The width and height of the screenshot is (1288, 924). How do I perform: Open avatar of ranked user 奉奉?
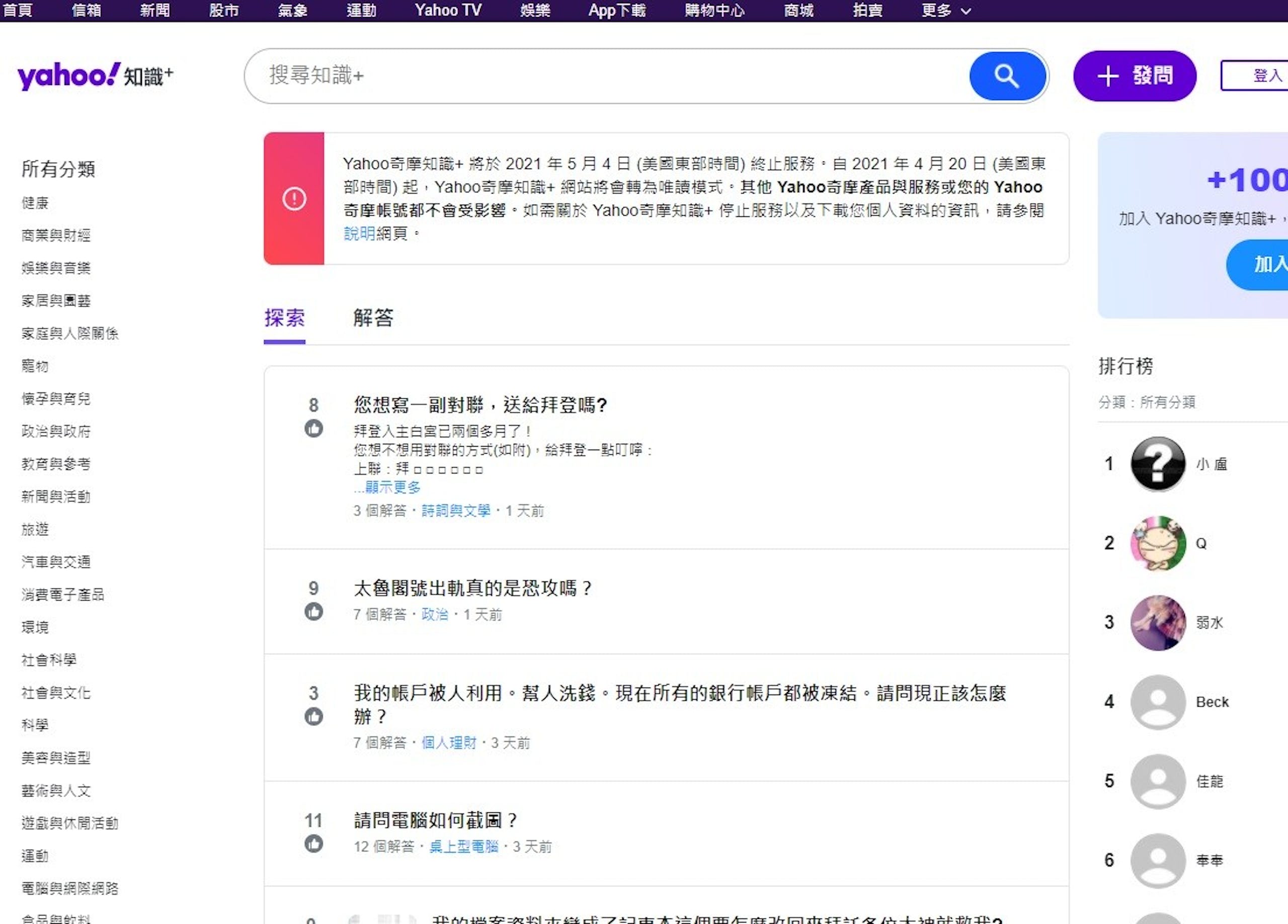coord(1158,861)
